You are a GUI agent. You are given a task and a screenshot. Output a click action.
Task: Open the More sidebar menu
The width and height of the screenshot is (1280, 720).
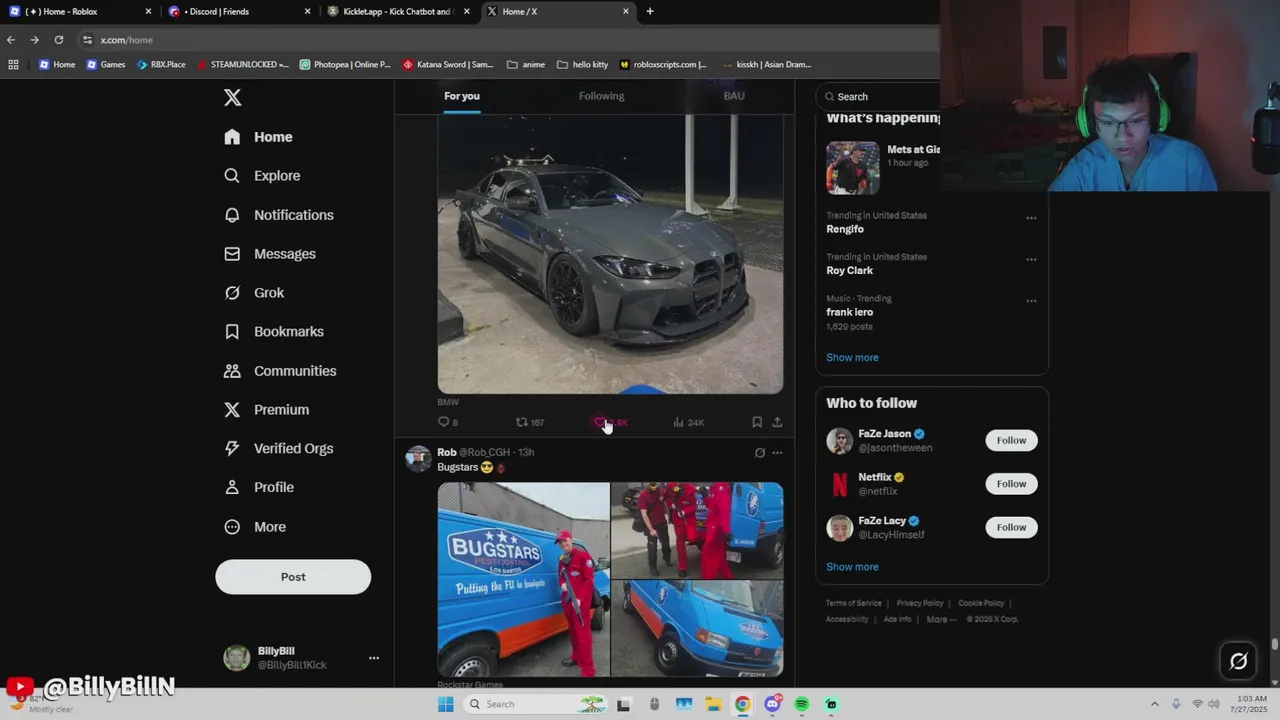coord(255,527)
